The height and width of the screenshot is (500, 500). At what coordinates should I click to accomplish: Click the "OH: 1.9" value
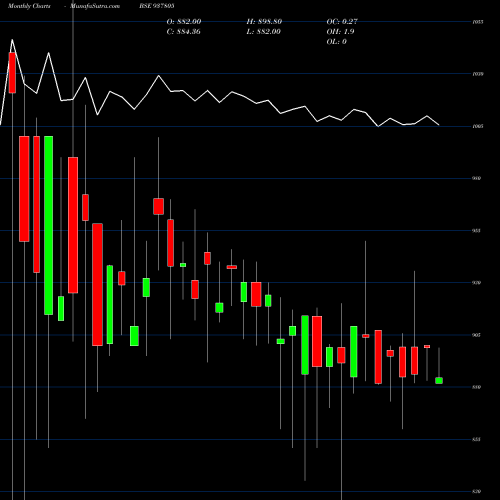click(x=340, y=32)
